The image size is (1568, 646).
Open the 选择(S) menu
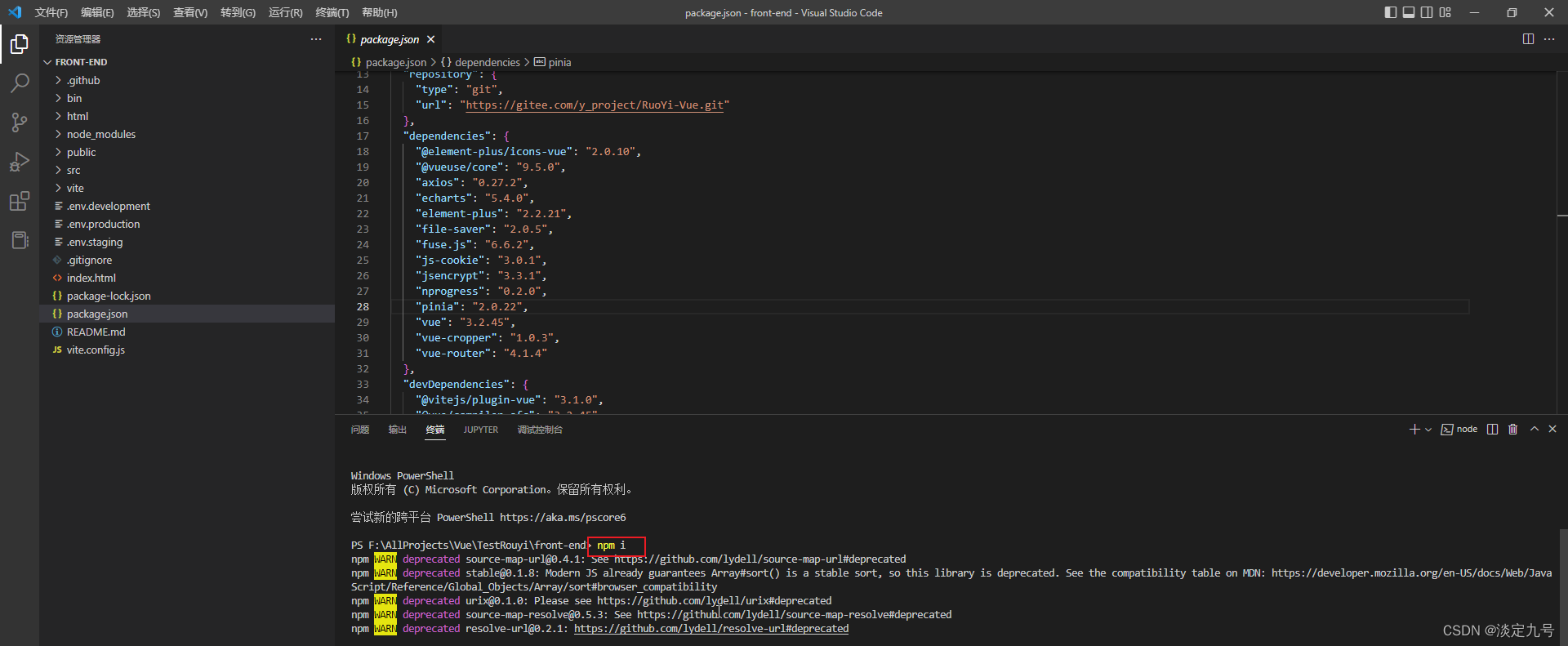(x=144, y=12)
